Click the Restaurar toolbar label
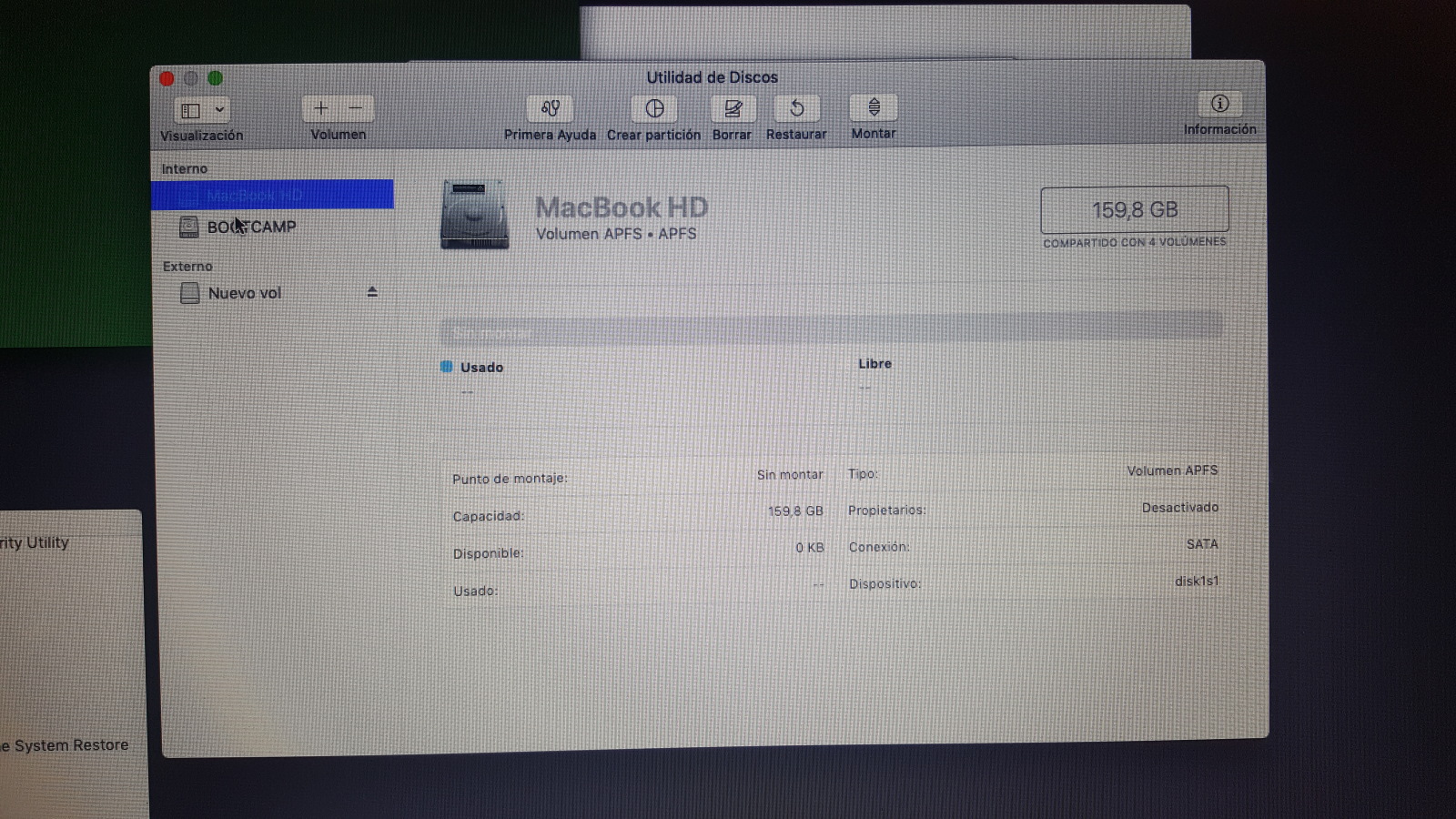1456x819 pixels. [796, 135]
